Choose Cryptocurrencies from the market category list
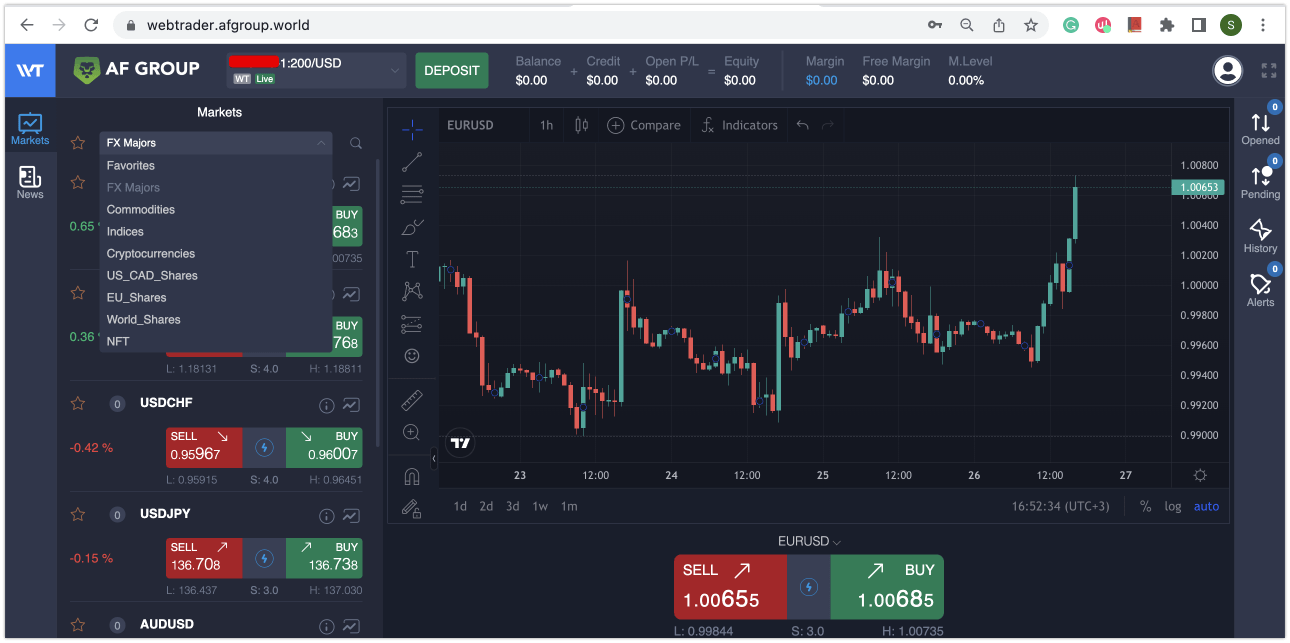This screenshot has height=643, width=1290. tap(215, 253)
